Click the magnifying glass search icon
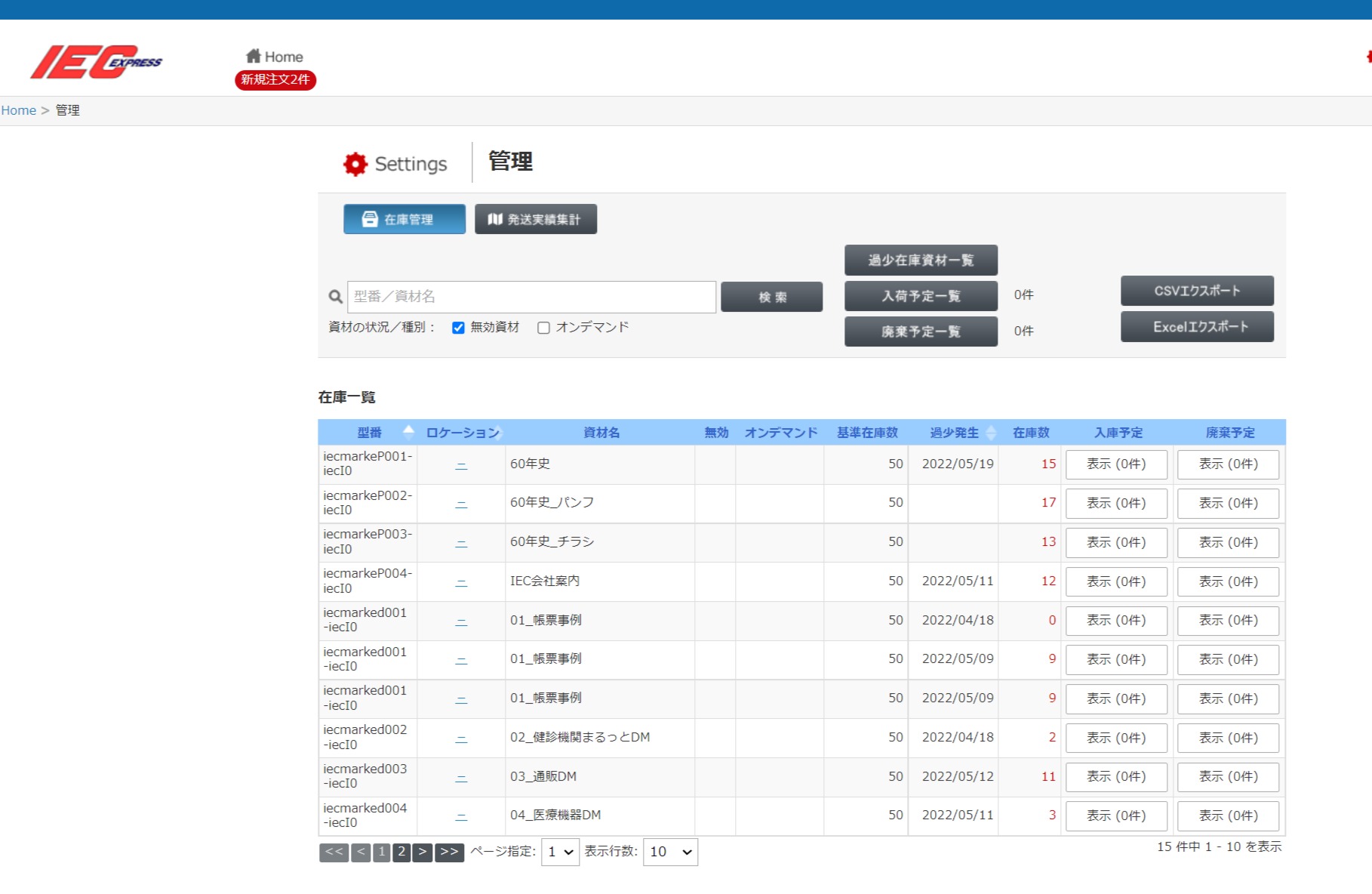Screen dimensions: 1372x894 [335, 297]
